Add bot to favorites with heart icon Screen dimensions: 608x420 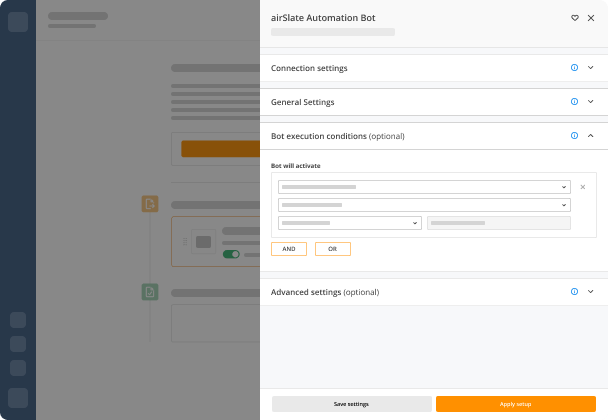pyautogui.click(x=575, y=18)
